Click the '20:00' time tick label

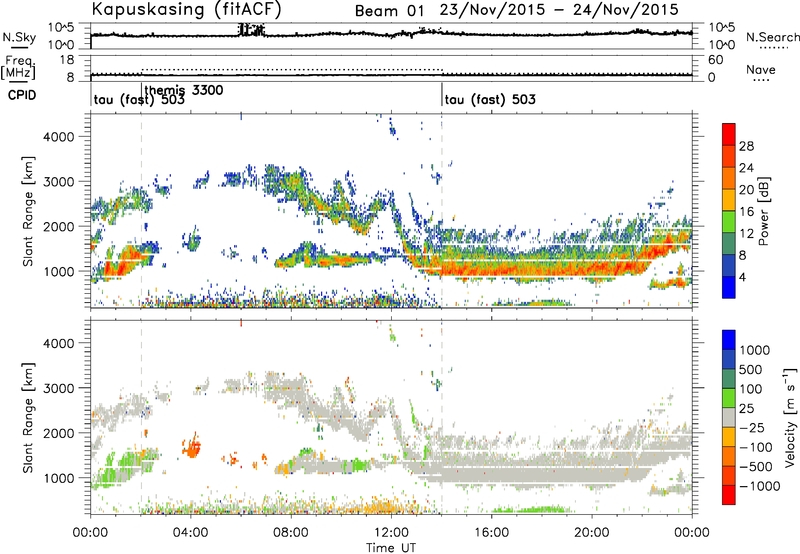pos(591,533)
